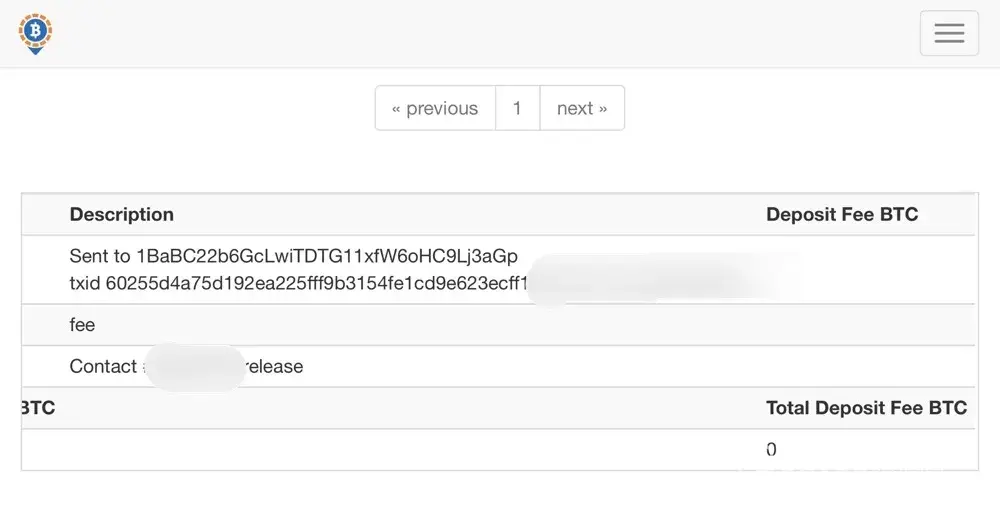Click the Sent to label text
Image resolution: width=1000 pixels, height=508 pixels.
(x=100, y=257)
